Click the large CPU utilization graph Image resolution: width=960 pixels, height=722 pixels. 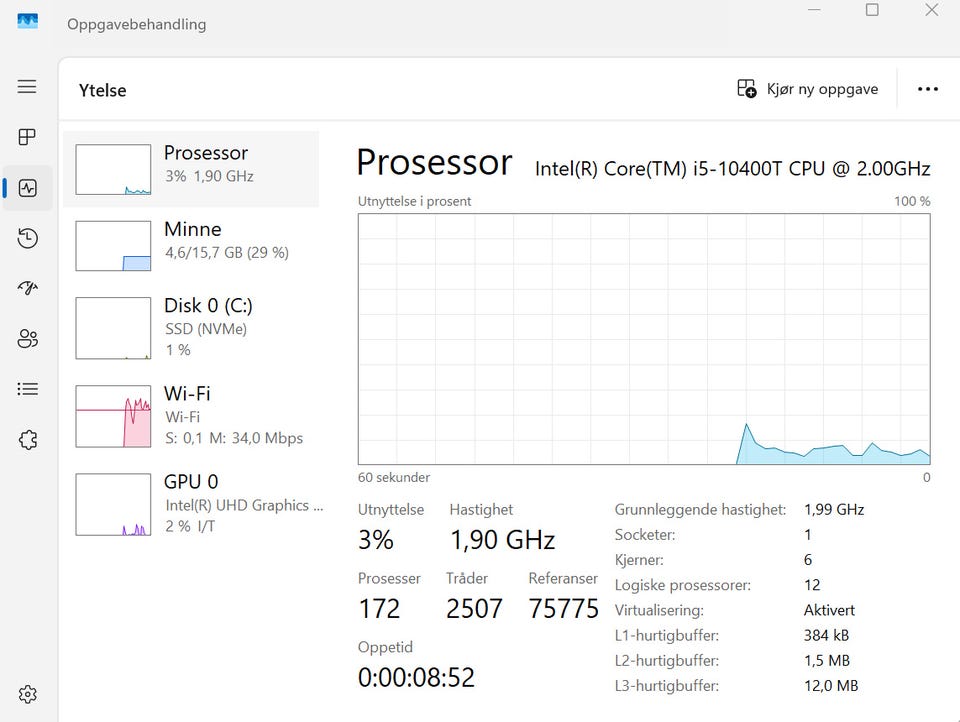point(644,339)
